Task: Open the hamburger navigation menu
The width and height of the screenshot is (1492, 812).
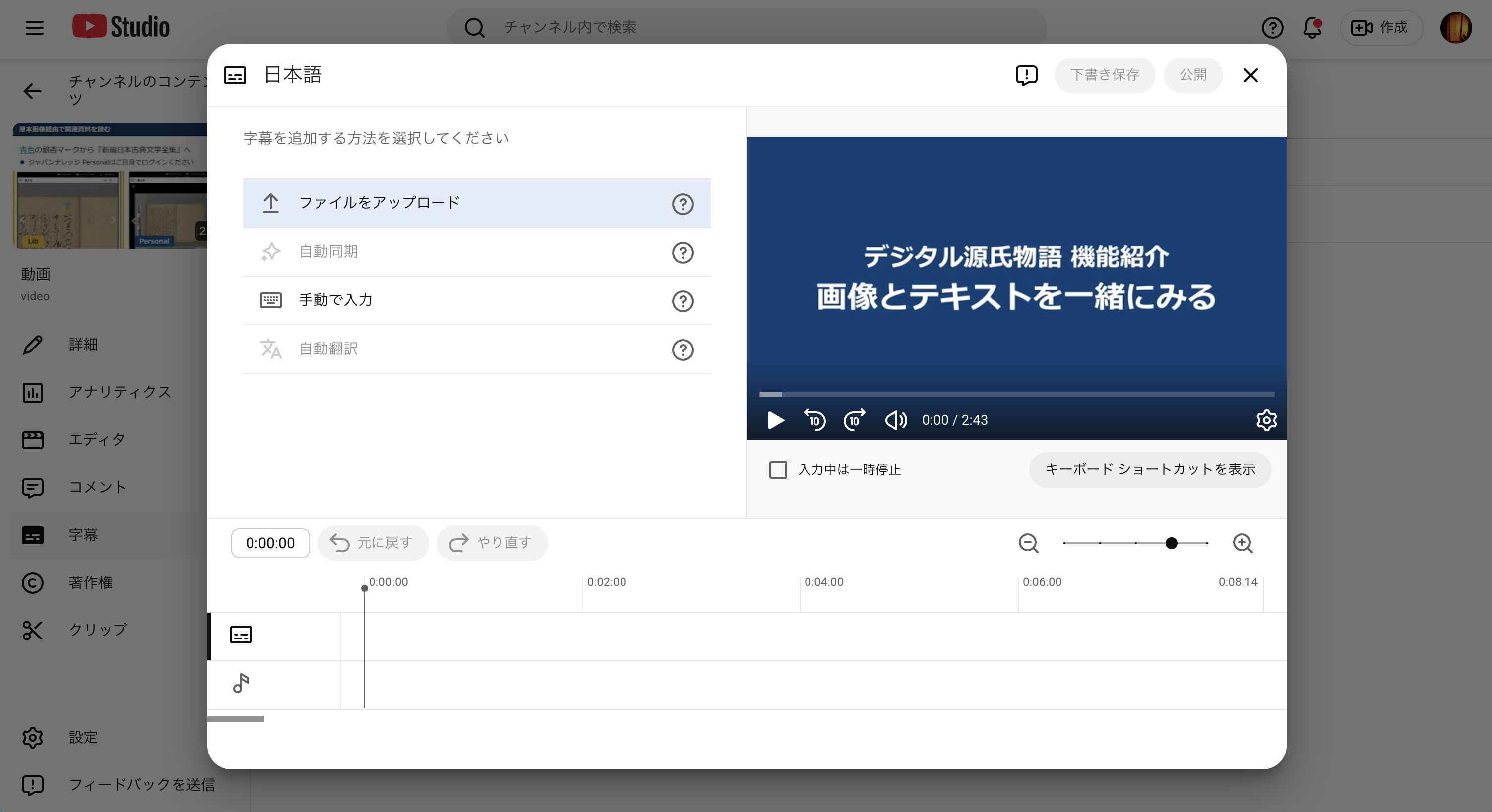Action: [x=34, y=27]
